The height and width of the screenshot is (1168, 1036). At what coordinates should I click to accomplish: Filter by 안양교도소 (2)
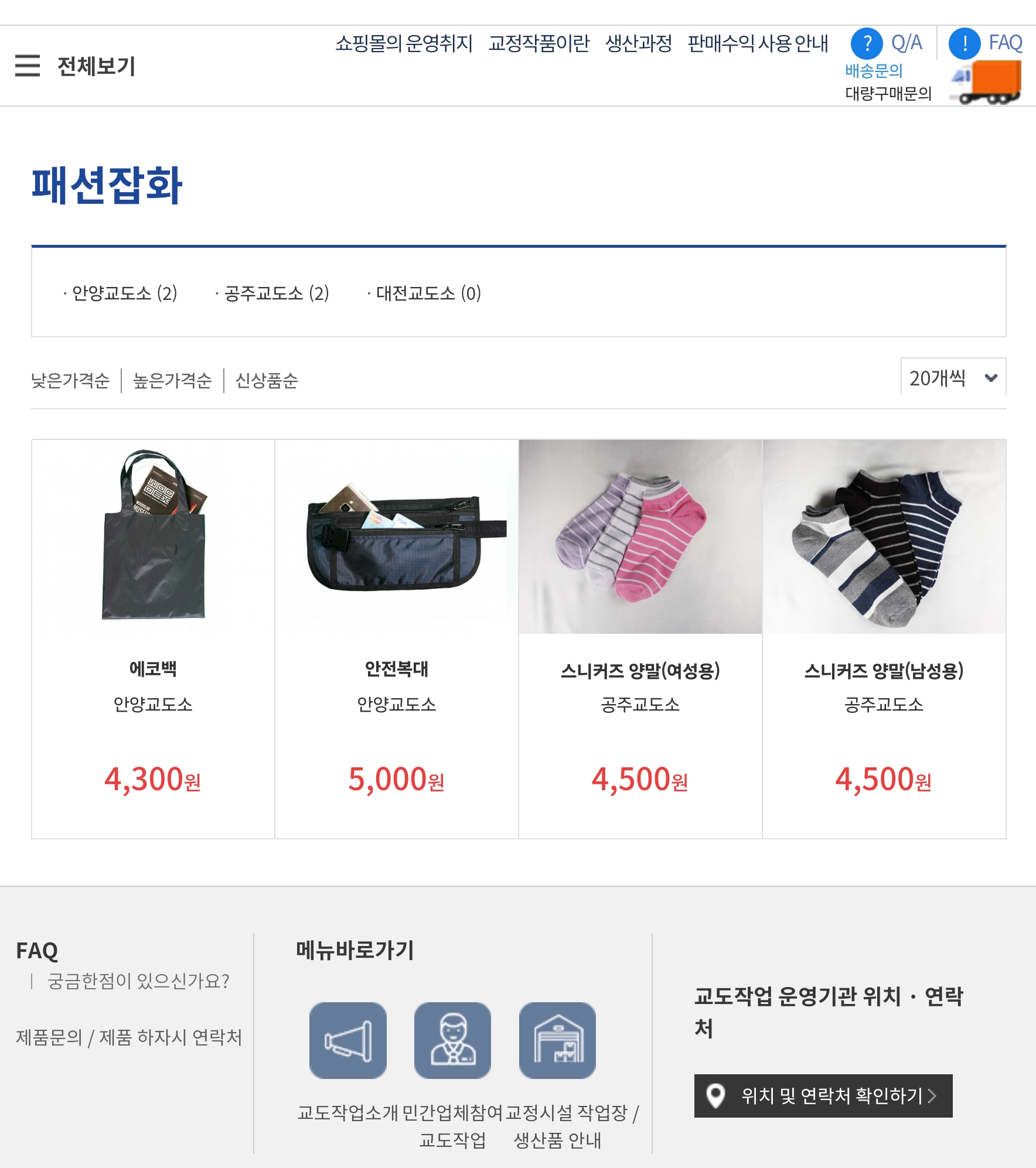121,293
